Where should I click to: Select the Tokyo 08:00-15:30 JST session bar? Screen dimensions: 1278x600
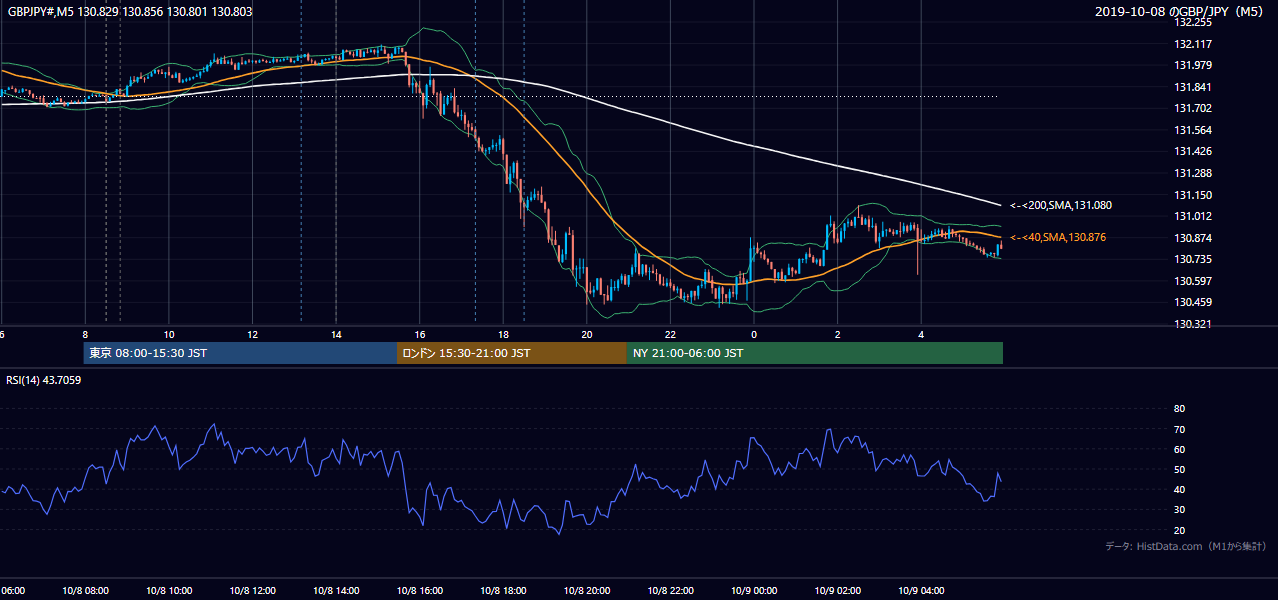pos(240,353)
